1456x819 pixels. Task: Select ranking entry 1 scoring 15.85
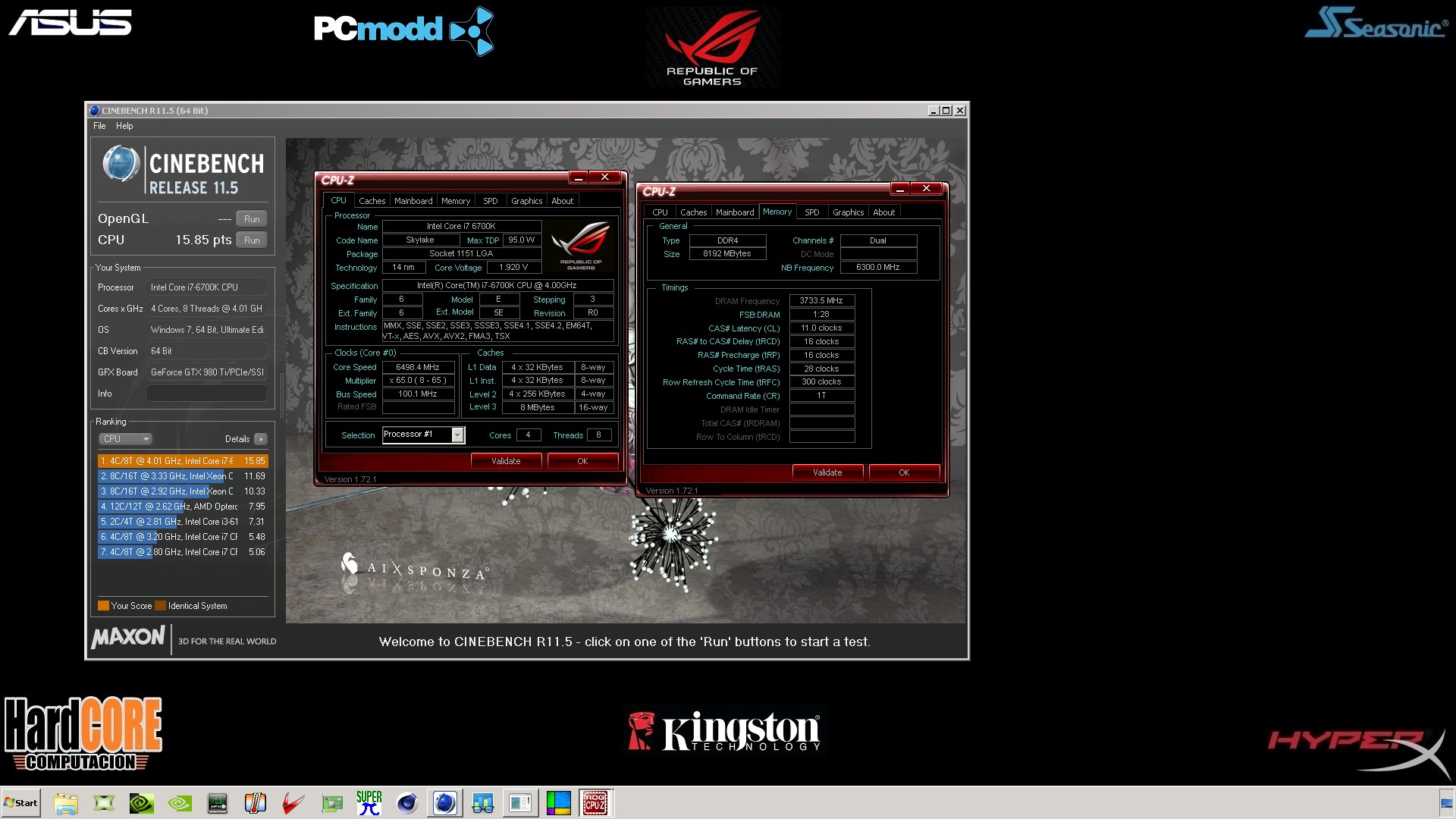[183, 461]
